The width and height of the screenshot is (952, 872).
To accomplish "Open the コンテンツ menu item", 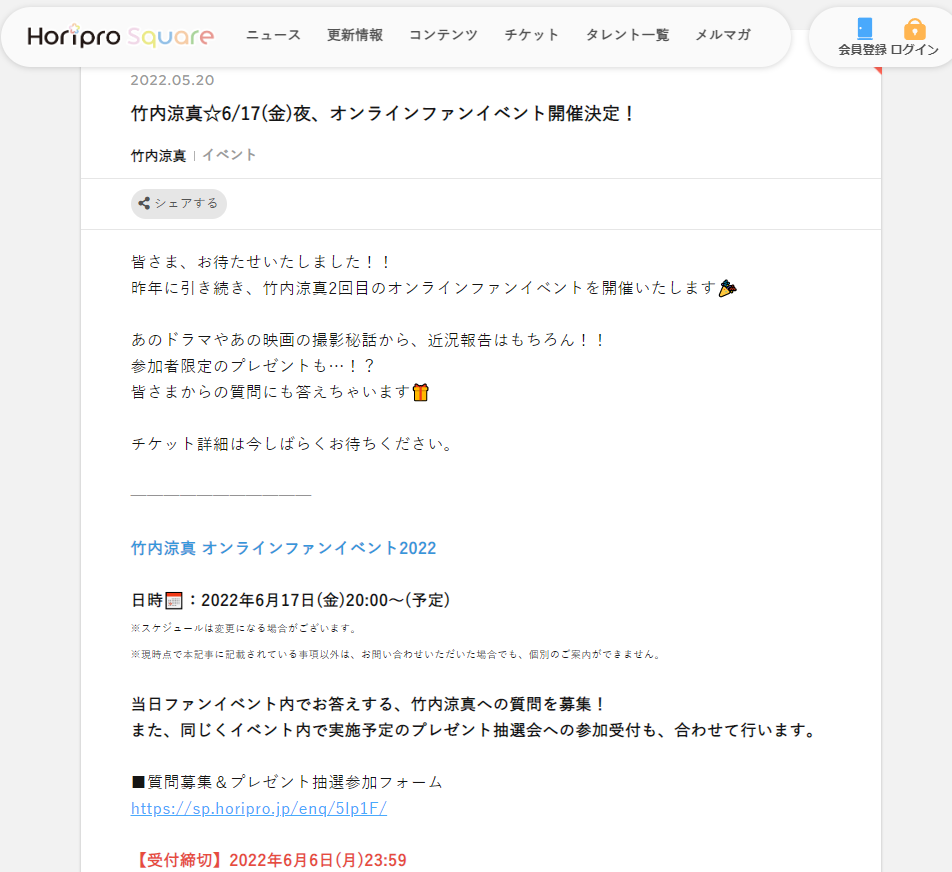I will click(x=443, y=35).
